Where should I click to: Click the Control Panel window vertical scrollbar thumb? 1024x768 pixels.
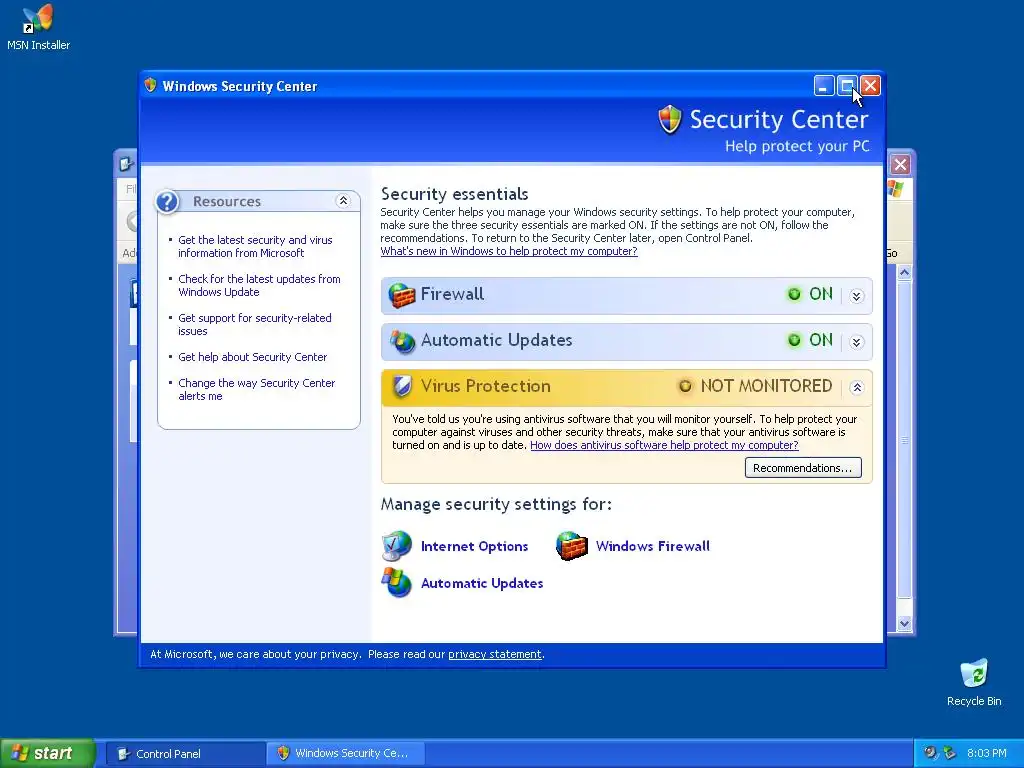(x=904, y=440)
